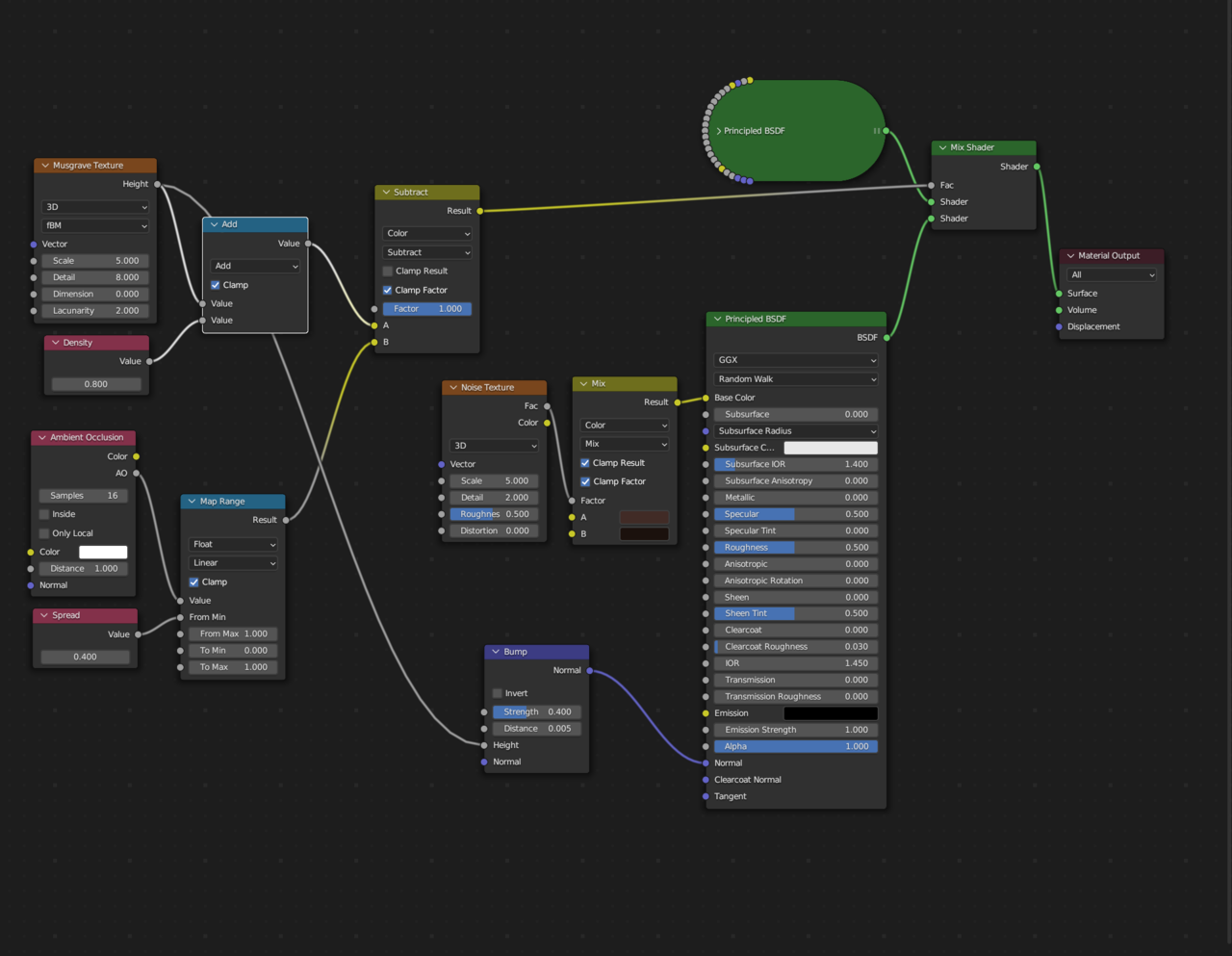Image resolution: width=1232 pixels, height=956 pixels.
Task: Expand the collapsed Principled BSDF node
Action: (x=719, y=131)
